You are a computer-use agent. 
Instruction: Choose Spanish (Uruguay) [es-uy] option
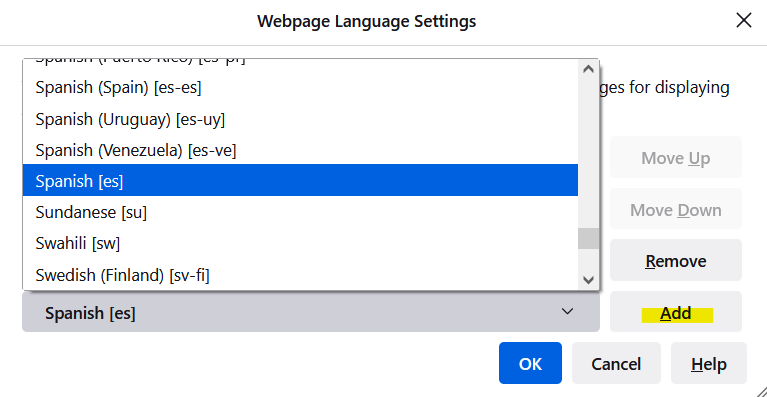point(300,119)
